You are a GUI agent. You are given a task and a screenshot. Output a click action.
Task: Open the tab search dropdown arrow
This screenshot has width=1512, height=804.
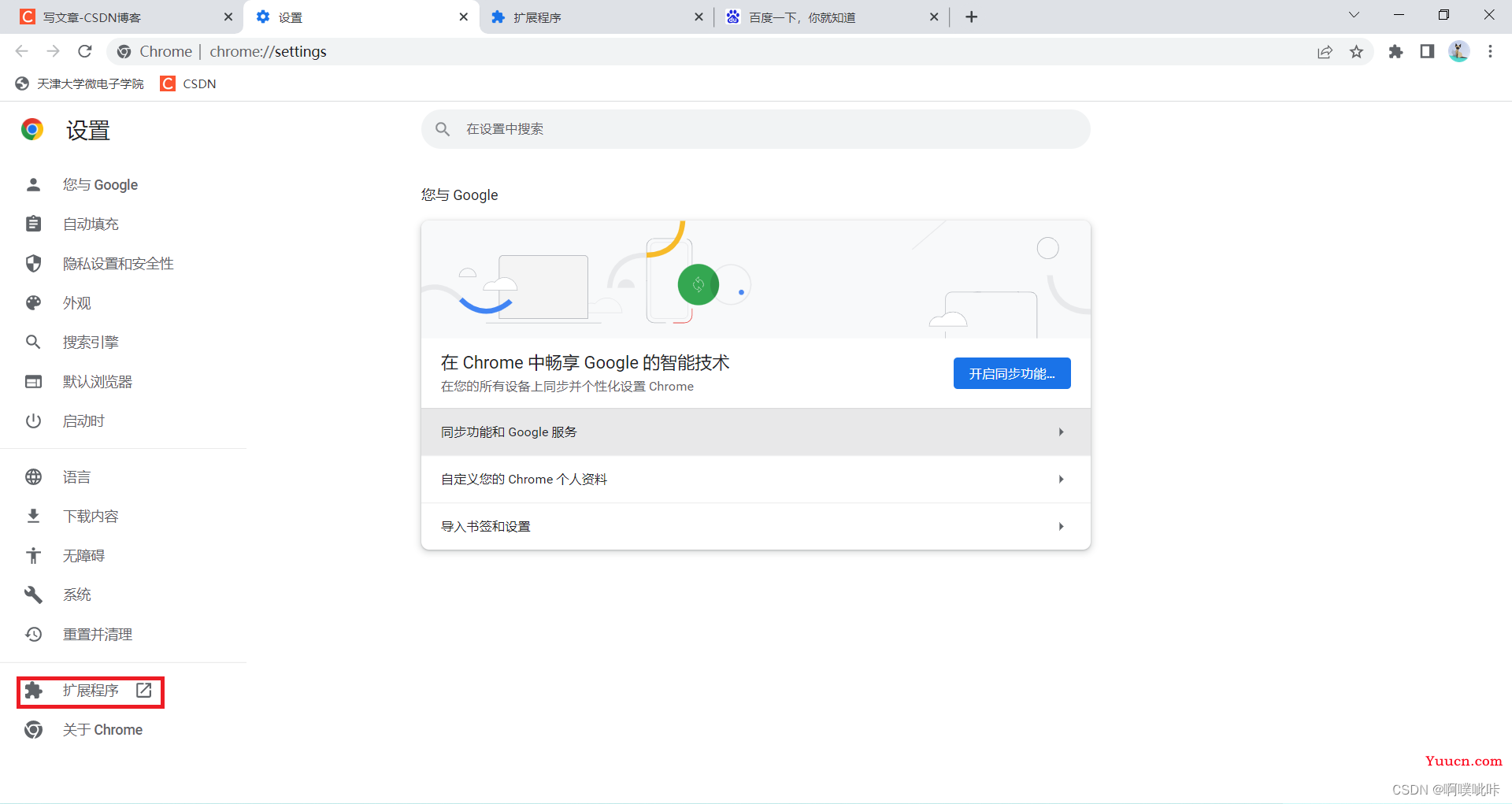coord(1354,15)
